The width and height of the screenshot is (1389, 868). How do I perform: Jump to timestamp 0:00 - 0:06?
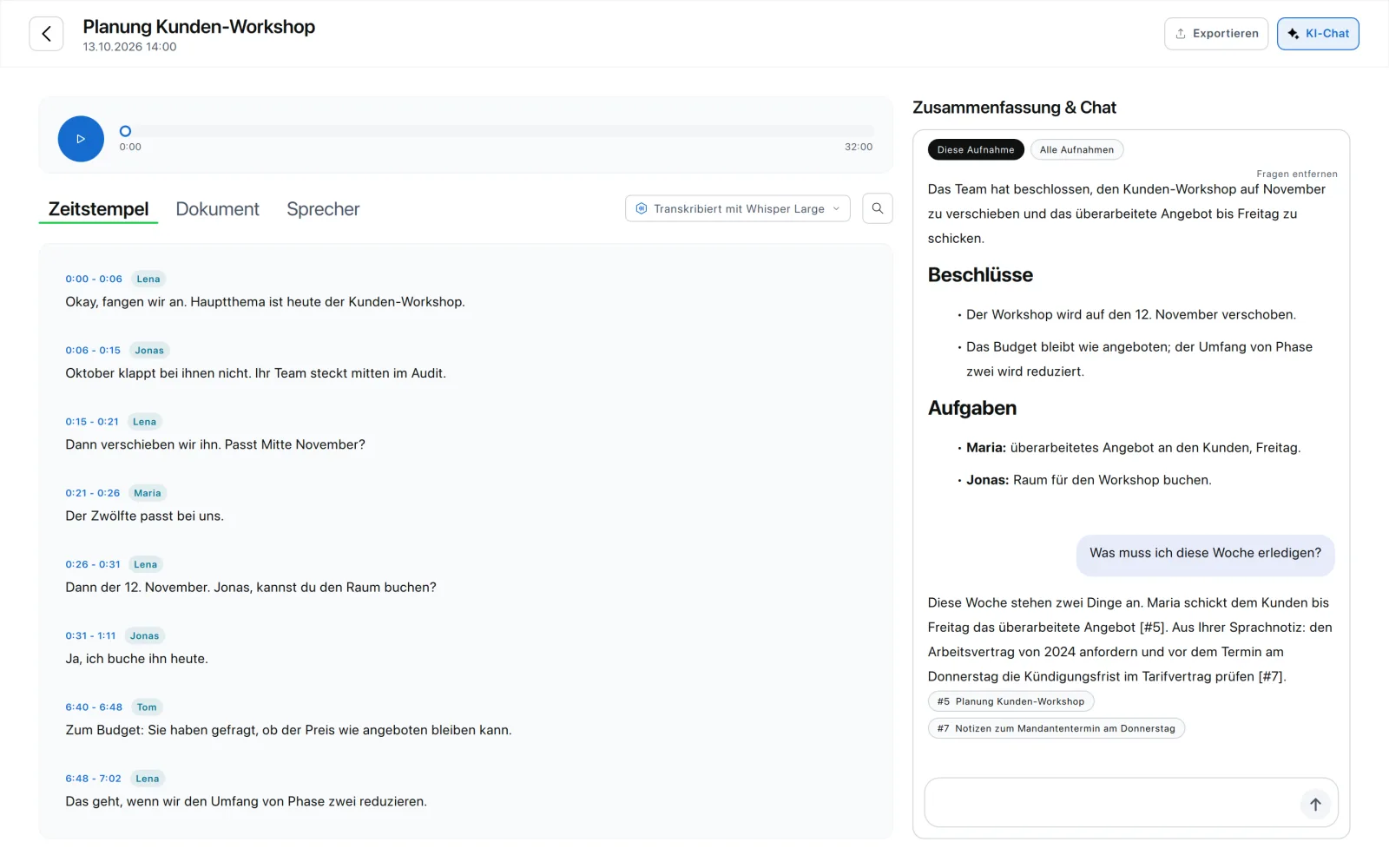click(94, 279)
